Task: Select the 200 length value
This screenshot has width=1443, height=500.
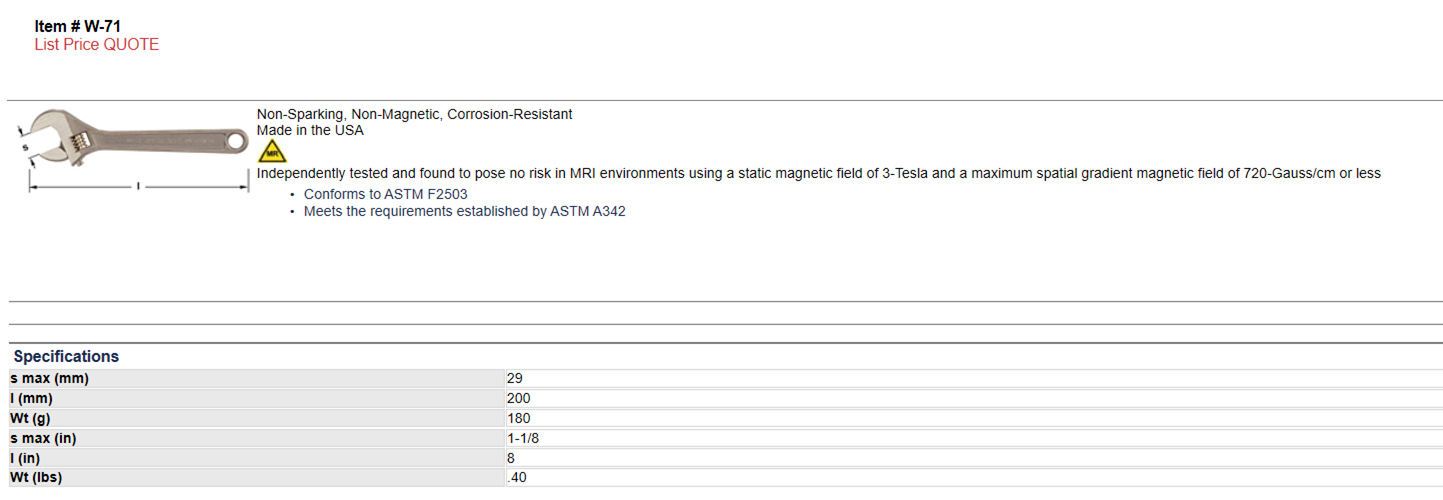Action: coord(519,398)
